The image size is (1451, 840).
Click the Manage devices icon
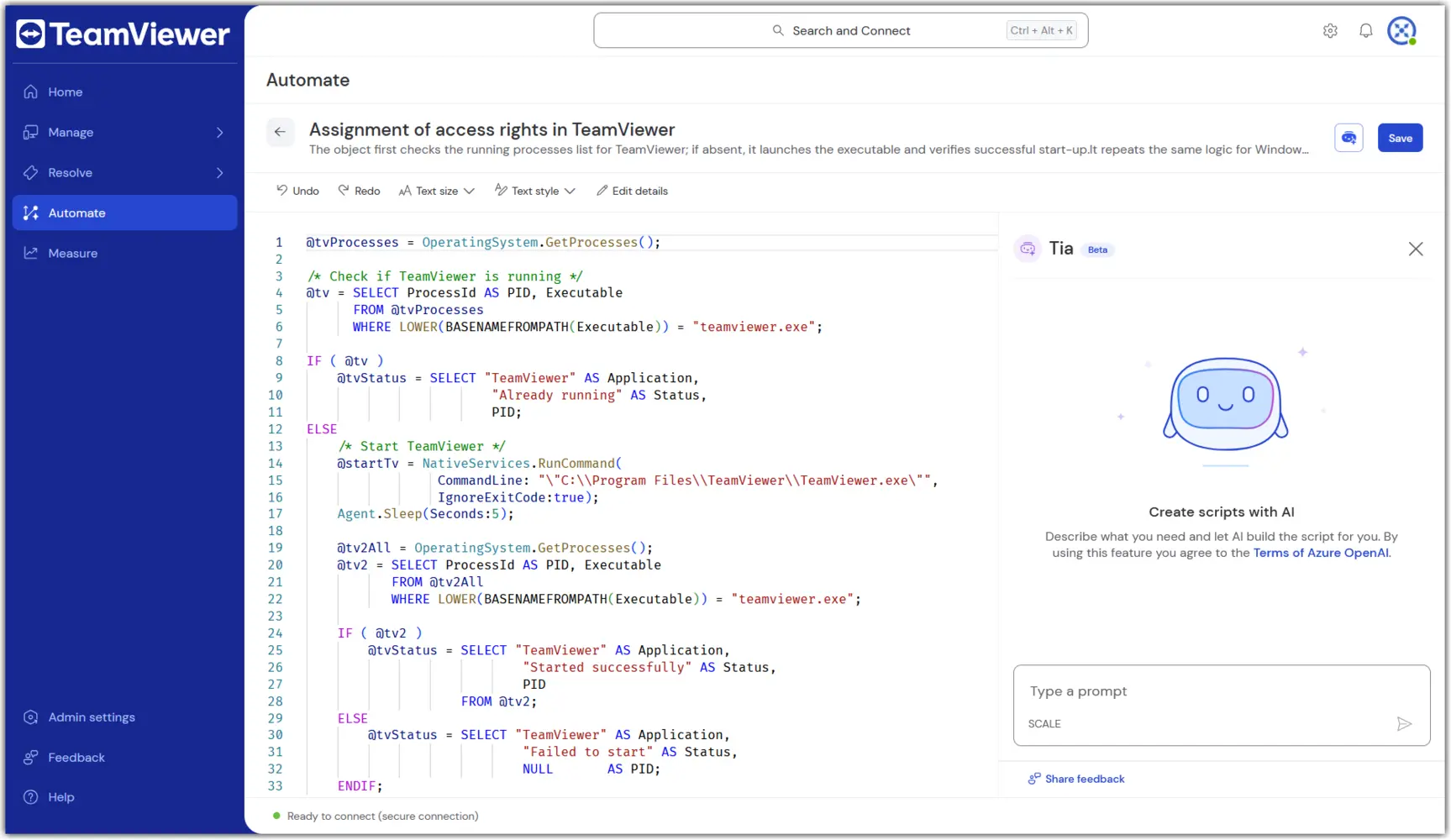[x=31, y=132]
